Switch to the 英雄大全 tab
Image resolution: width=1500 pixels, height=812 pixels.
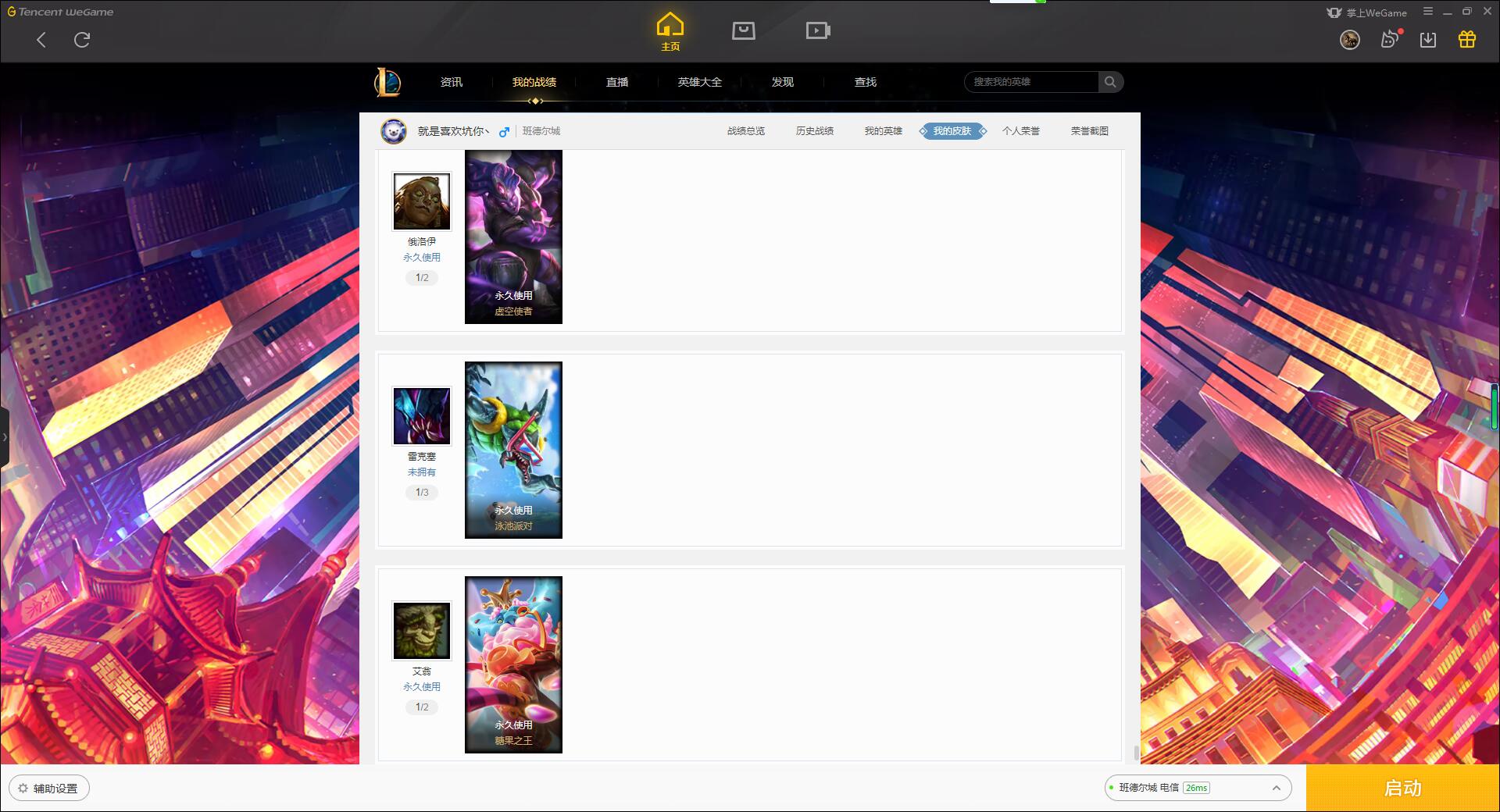(x=700, y=82)
